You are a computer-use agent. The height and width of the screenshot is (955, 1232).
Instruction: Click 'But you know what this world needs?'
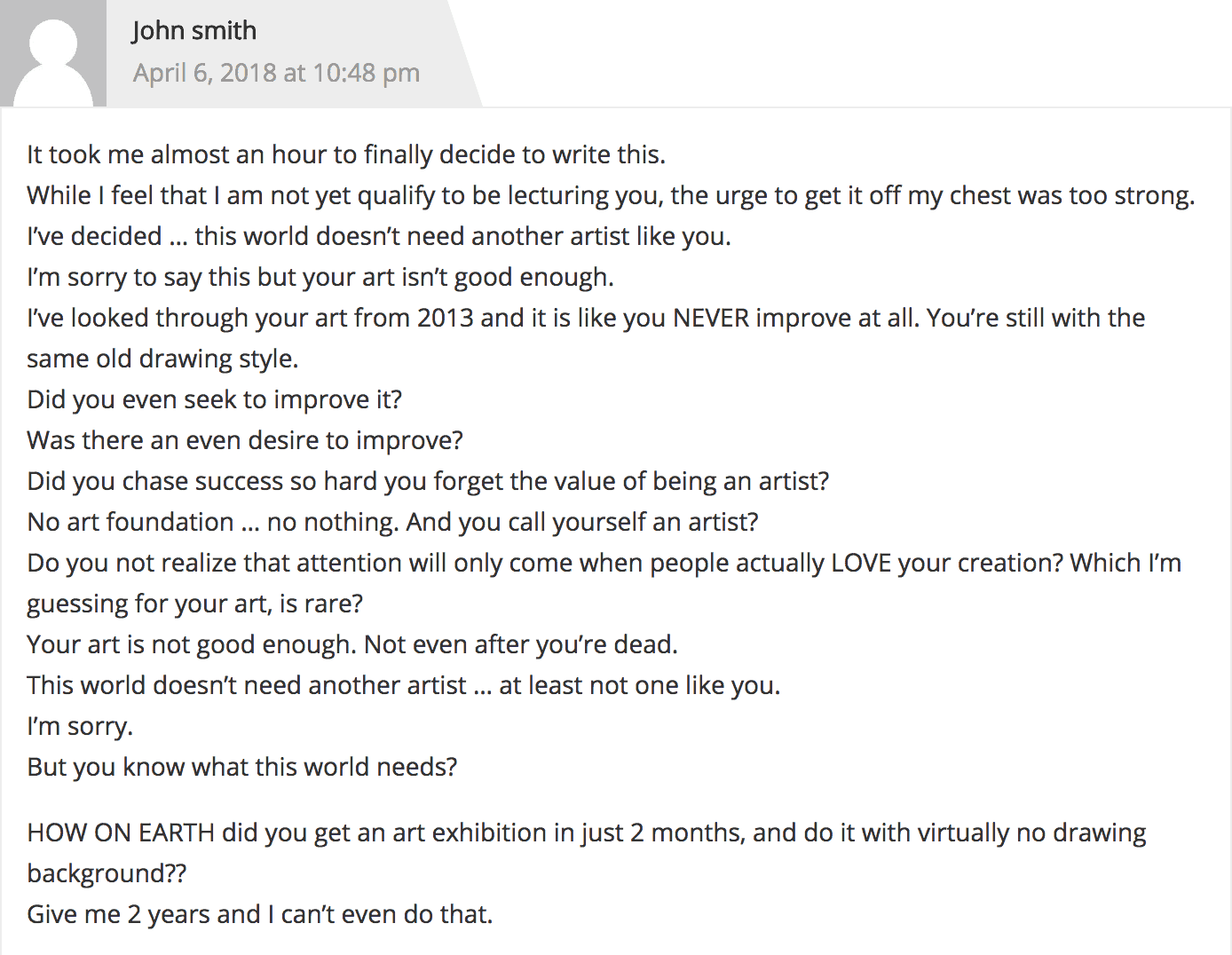(x=242, y=767)
